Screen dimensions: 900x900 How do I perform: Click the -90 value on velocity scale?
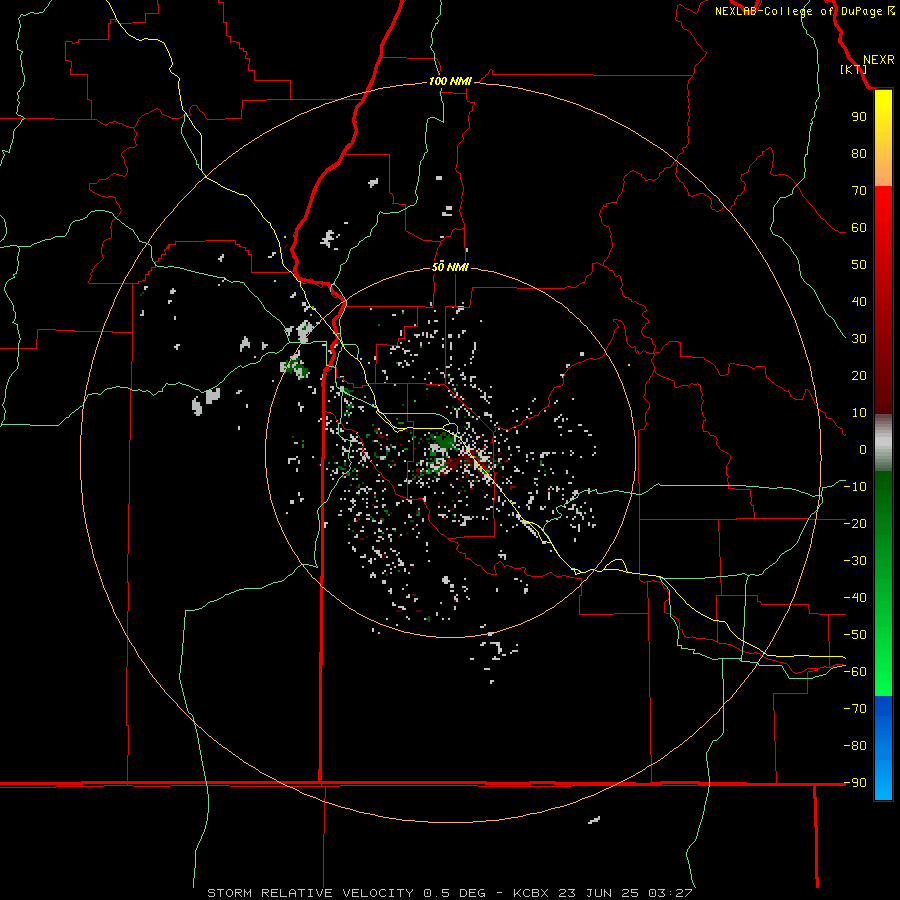click(x=855, y=783)
